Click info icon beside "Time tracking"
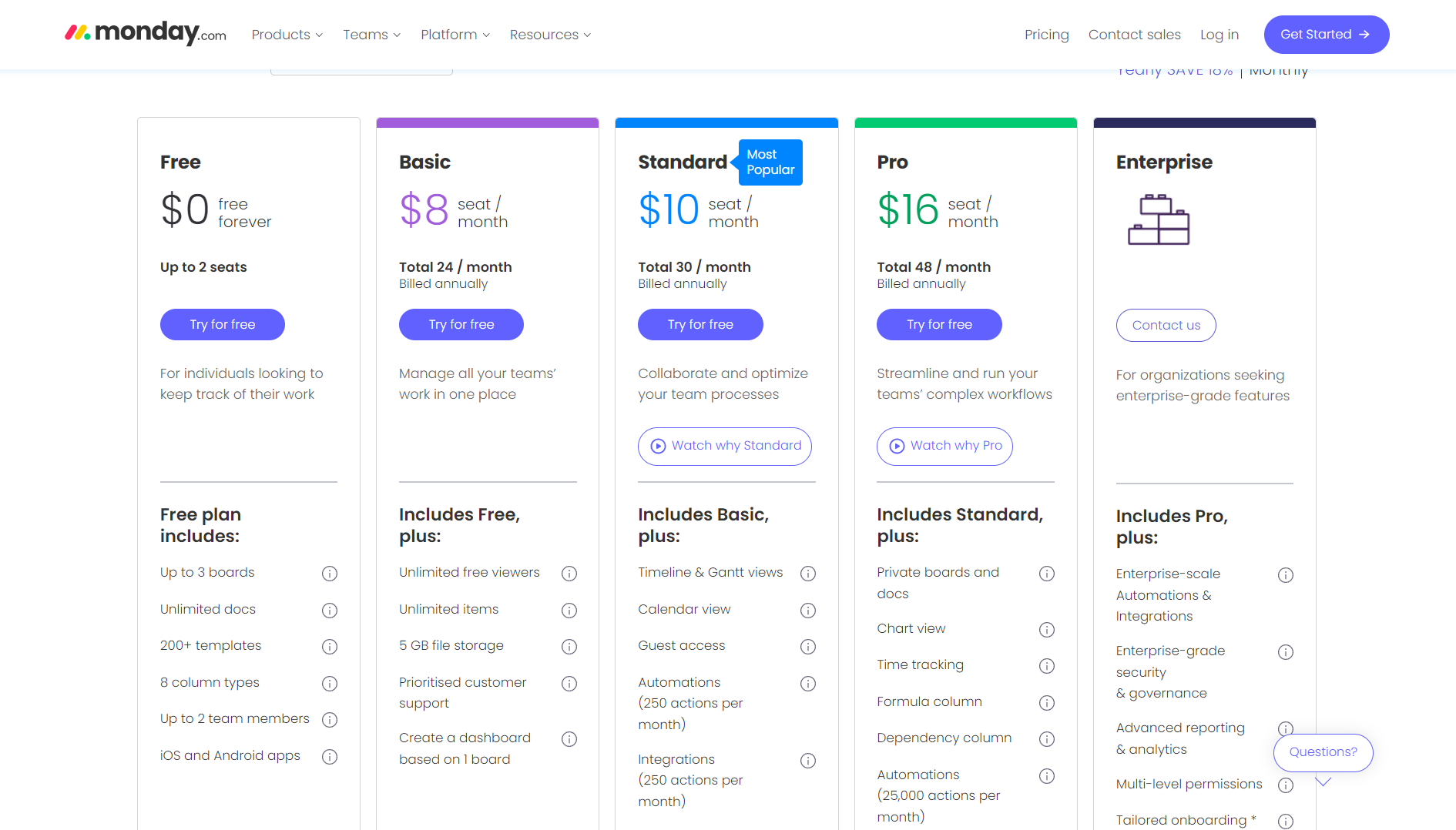1456x830 pixels. click(x=1047, y=665)
